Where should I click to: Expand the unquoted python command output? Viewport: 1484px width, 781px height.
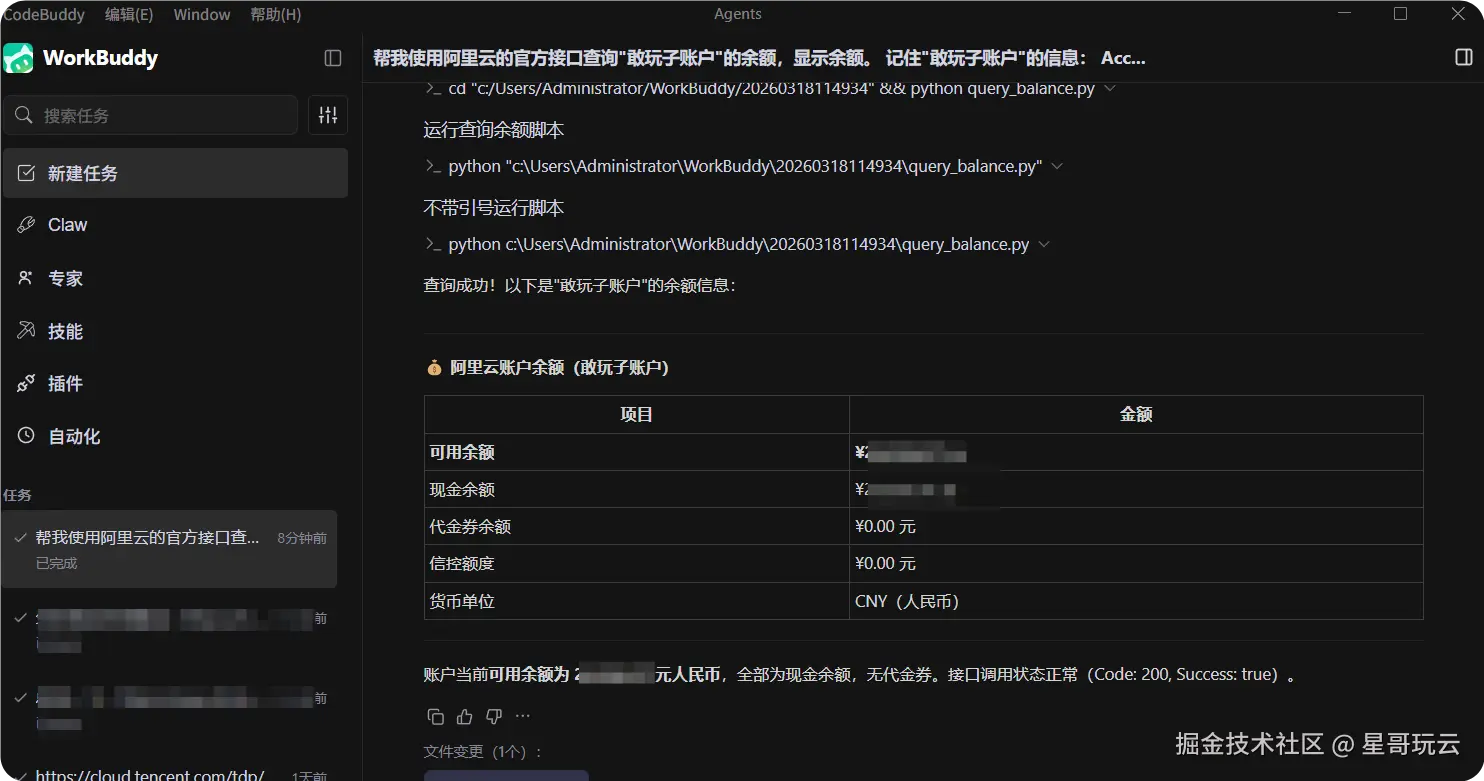click(1044, 244)
